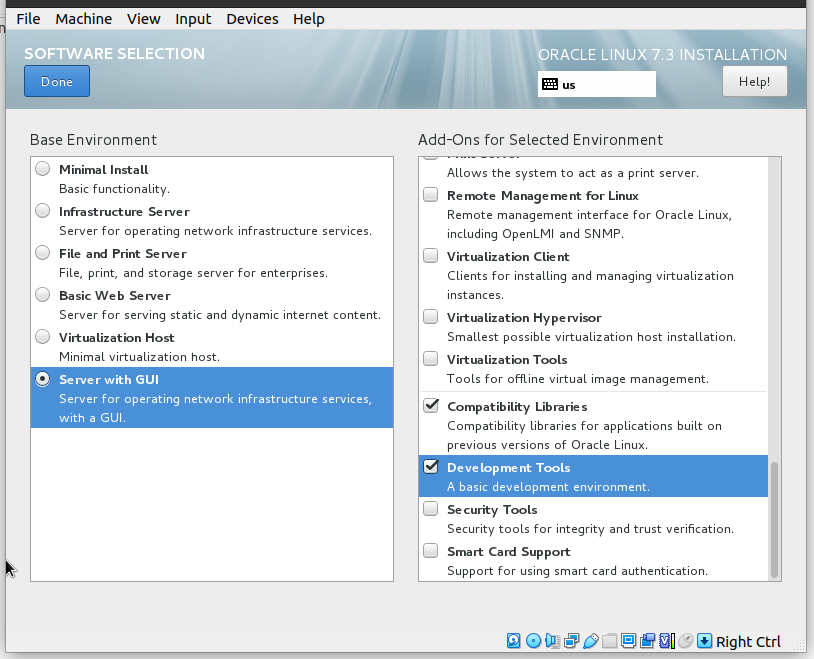
Task: Click the display settings status icon
Action: pyautogui.click(x=629, y=641)
